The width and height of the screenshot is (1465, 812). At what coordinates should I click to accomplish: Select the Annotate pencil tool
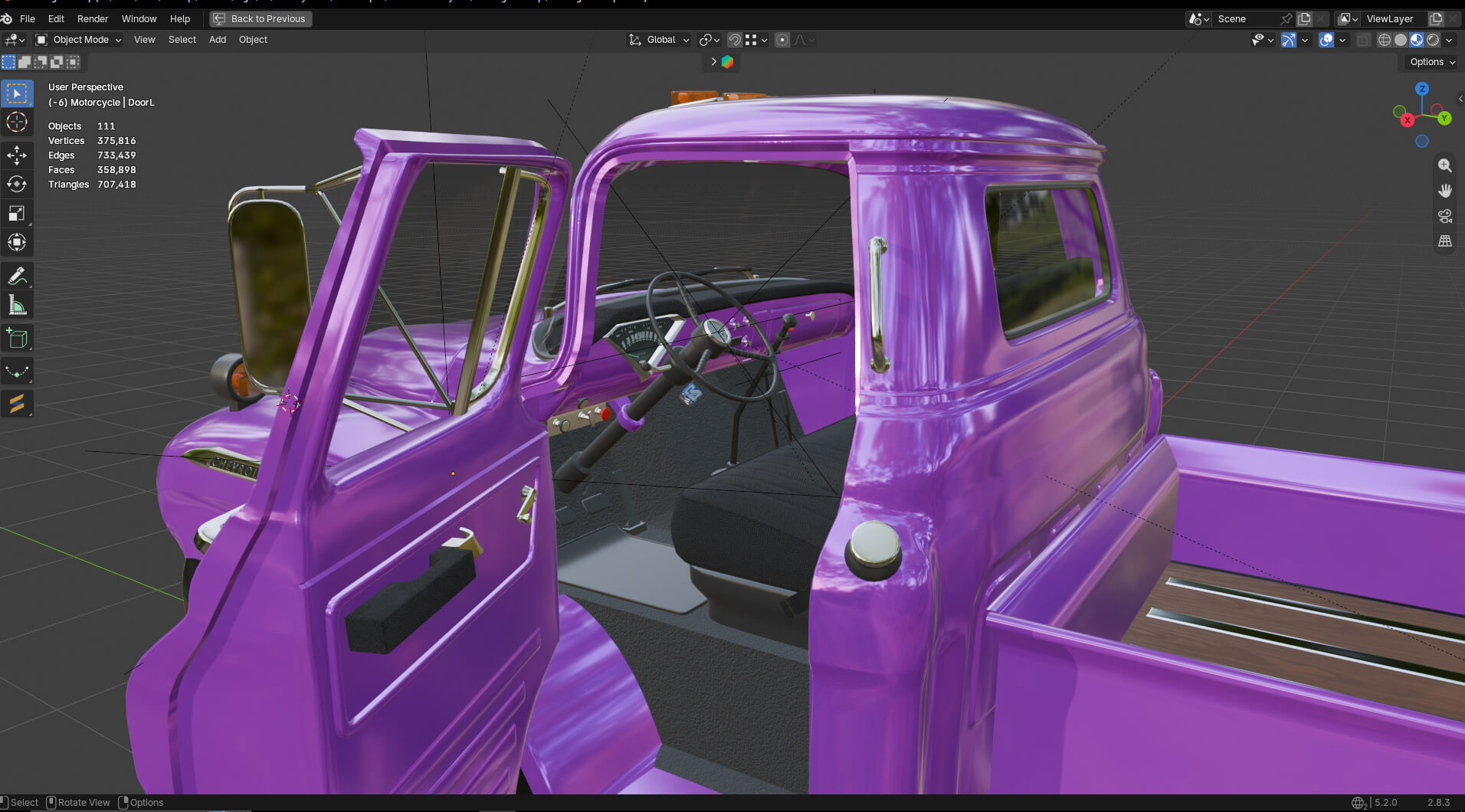(17, 276)
